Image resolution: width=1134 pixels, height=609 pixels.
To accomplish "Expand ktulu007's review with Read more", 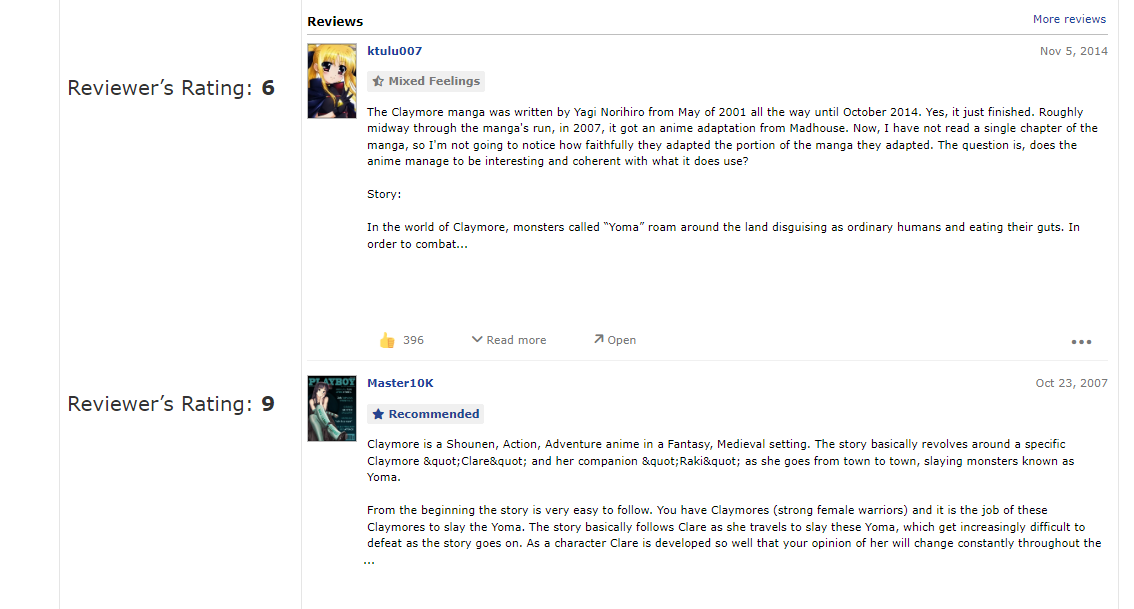I will [x=509, y=340].
